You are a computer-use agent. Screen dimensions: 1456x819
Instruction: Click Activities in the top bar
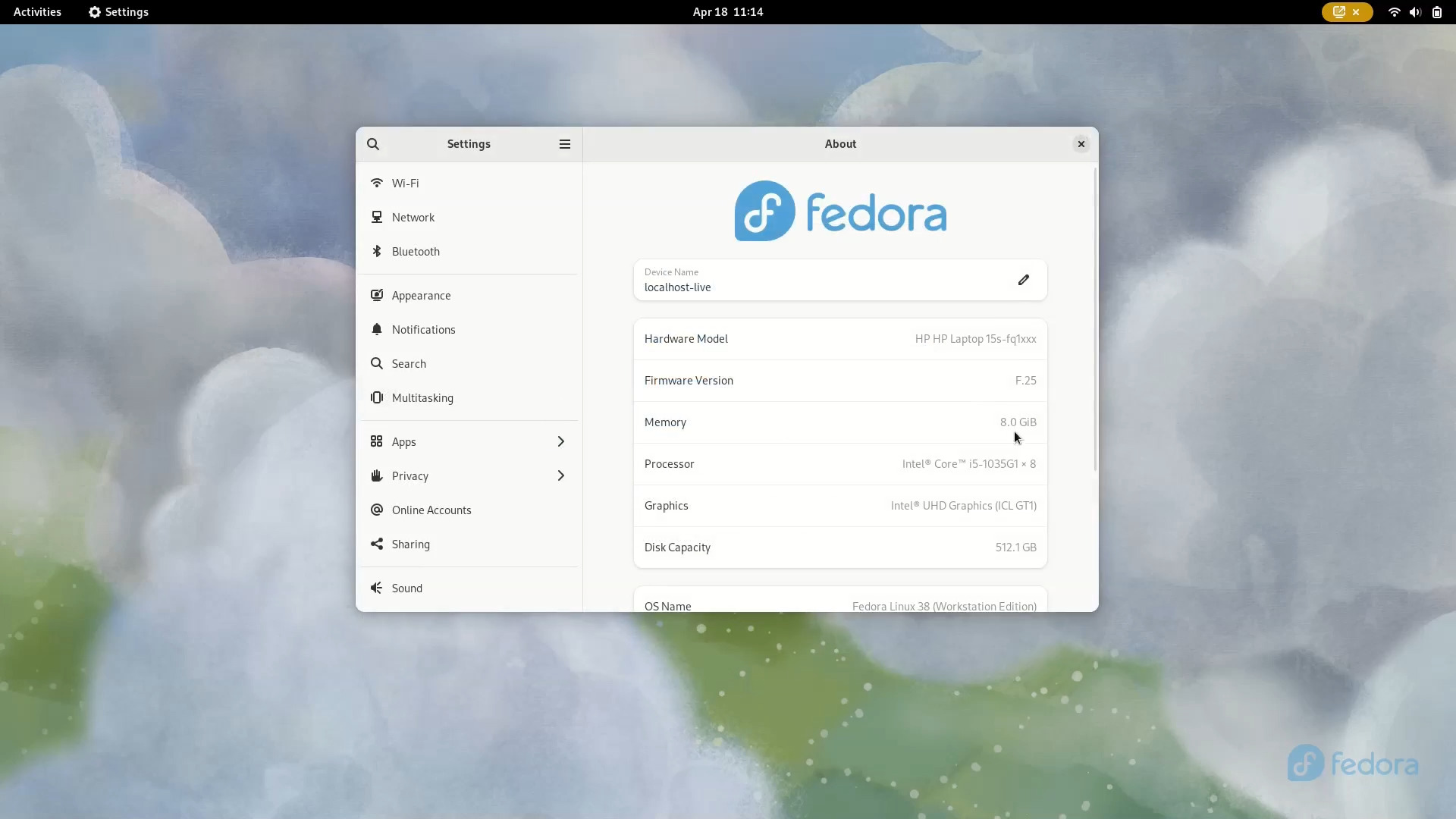tap(36, 11)
